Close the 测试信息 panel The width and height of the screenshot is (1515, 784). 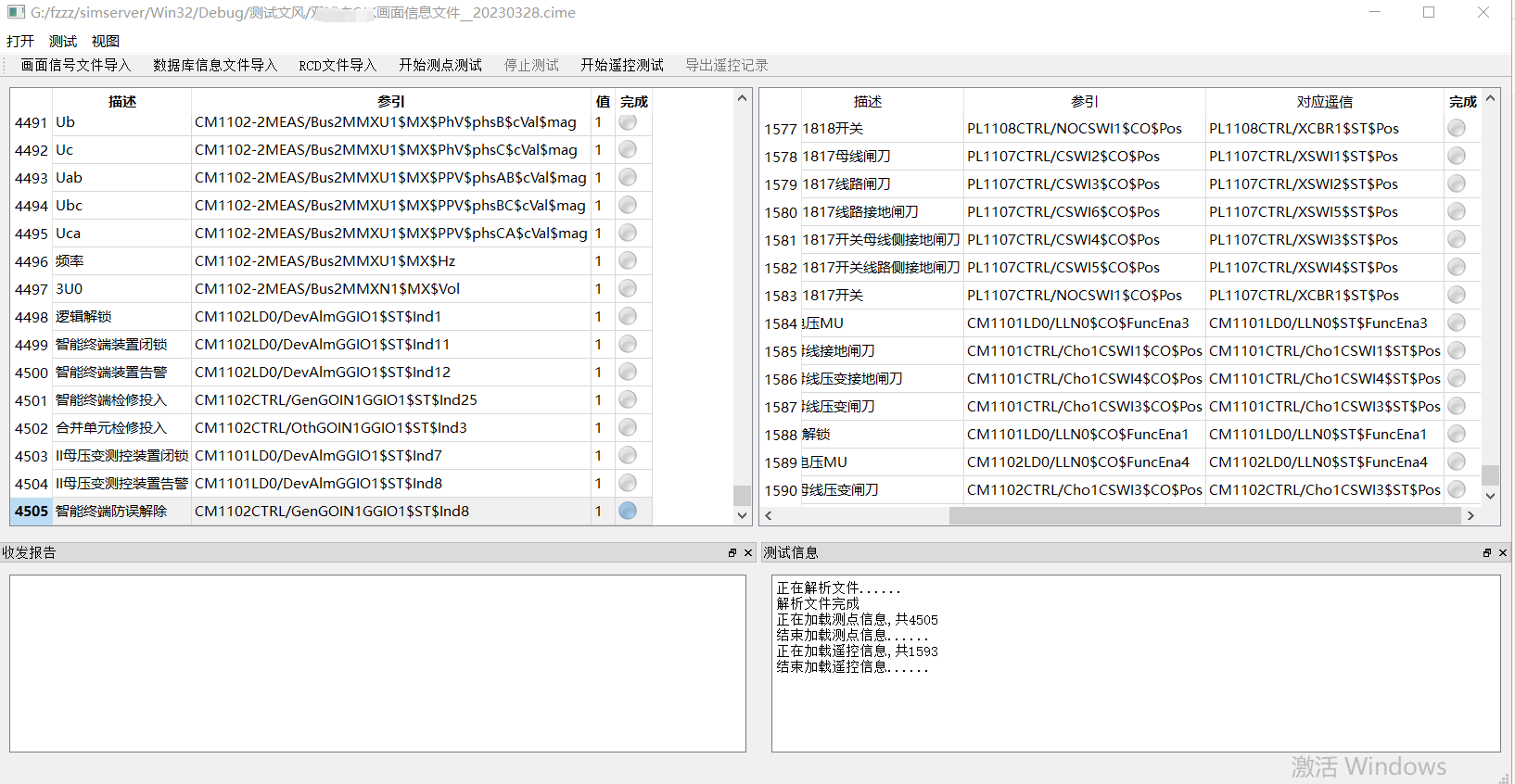click(x=1503, y=552)
